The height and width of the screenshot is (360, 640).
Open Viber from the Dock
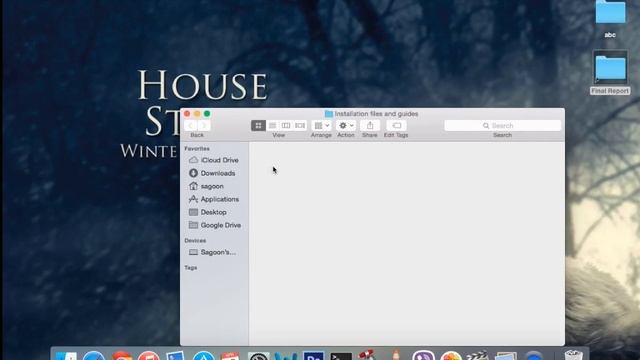[423, 355]
